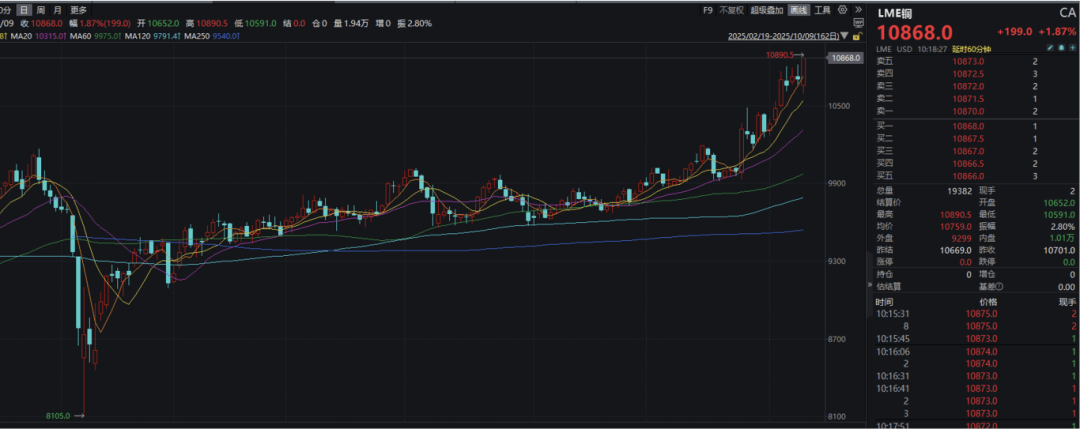This screenshot has width=1080, height=429.
Task: Open chart settings gear icon
Action: pyautogui.click(x=842, y=10)
